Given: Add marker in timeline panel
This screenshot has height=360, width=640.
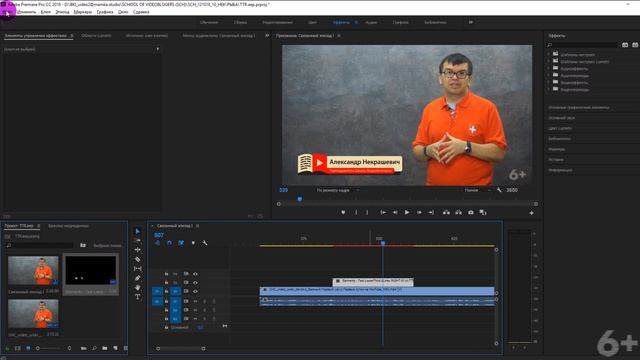Looking at the screenshot, I should pyautogui.click(x=193, y=243).
